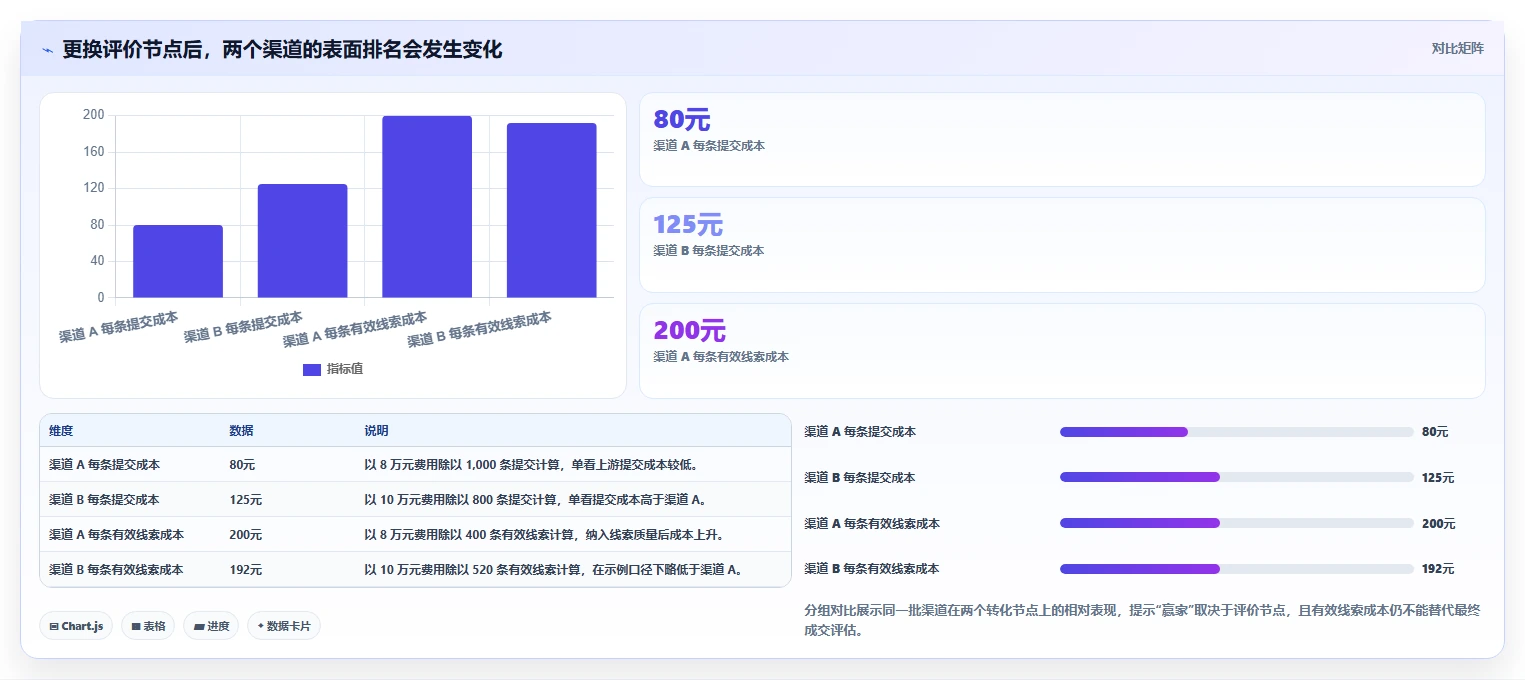The image size is (1525, 680).
Task: Click the 分组对比 summary paragraph
Action: point(1142,620)
